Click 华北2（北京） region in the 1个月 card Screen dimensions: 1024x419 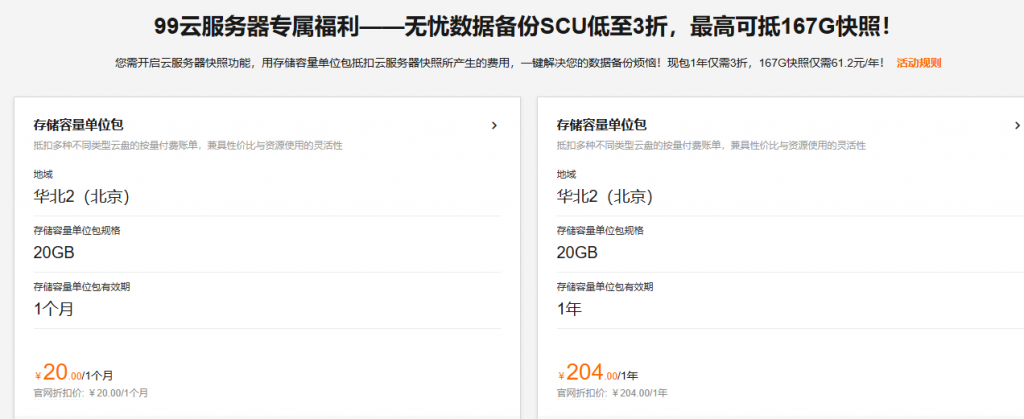click(x=82, y=196)
